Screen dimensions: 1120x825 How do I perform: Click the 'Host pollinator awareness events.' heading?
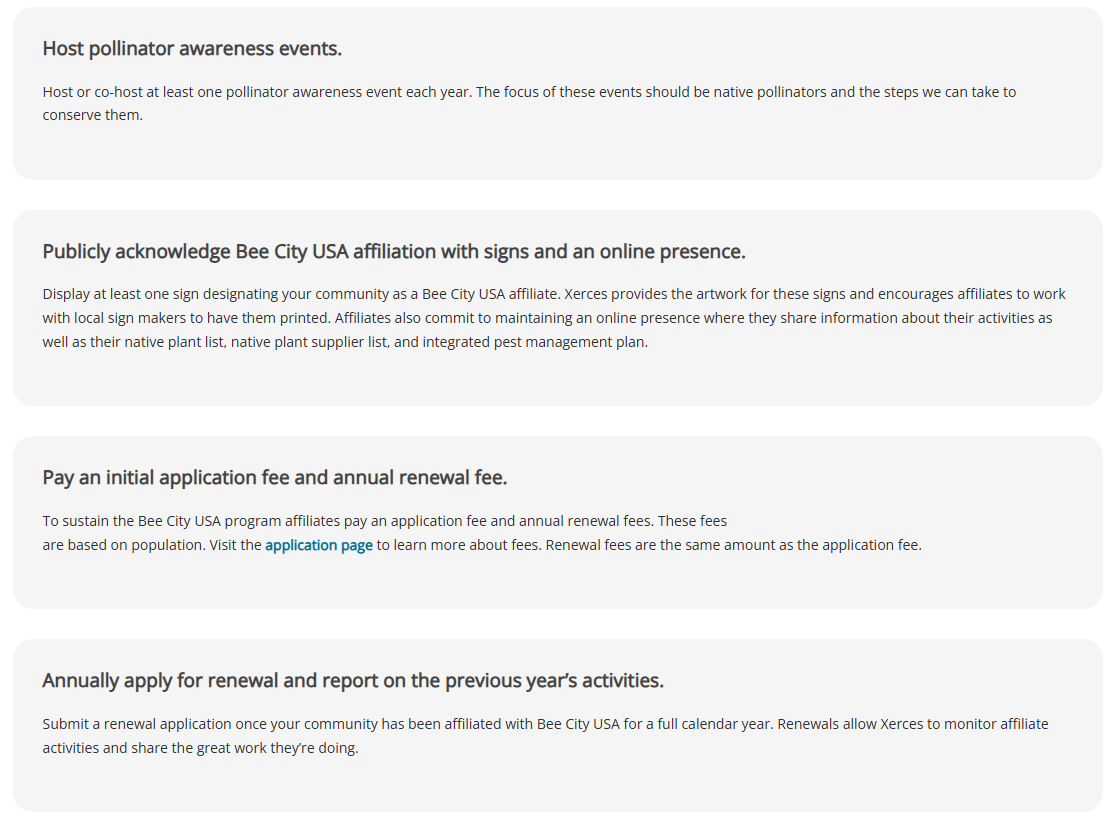click(192, 49)
